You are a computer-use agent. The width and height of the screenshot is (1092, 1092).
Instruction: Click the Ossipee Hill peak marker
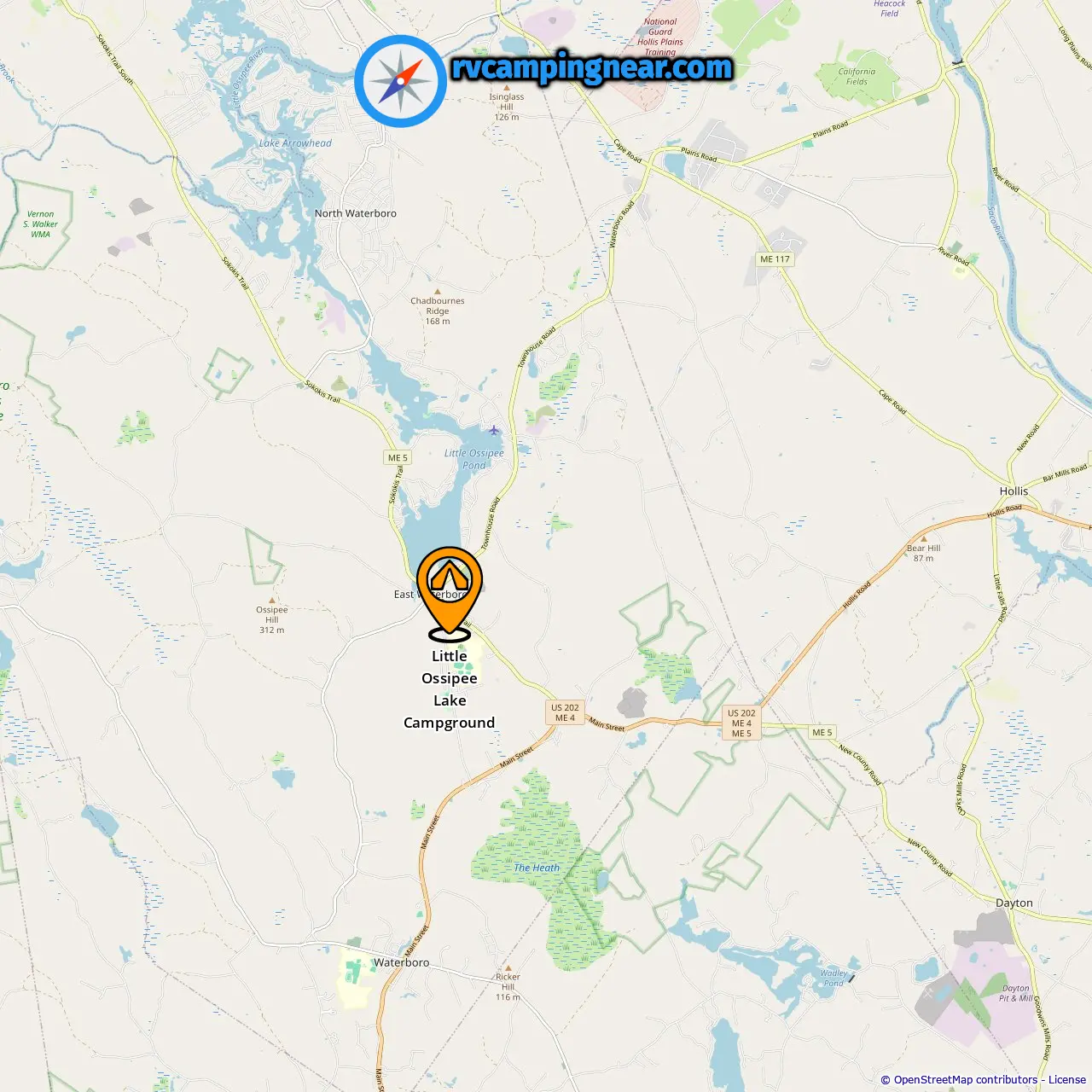(x=272, y=601)
